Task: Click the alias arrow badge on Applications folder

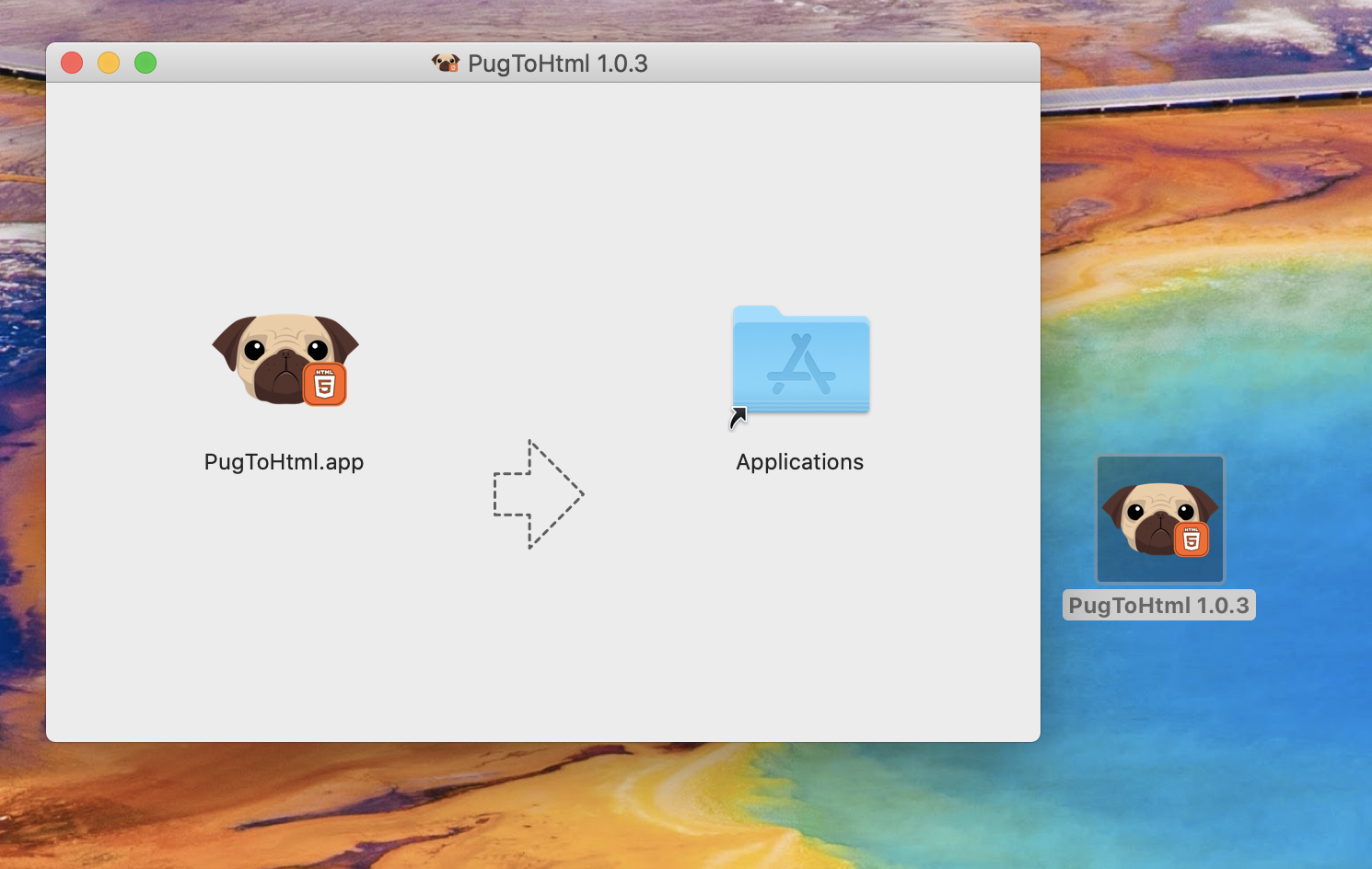Action: [x=738, y=419]
